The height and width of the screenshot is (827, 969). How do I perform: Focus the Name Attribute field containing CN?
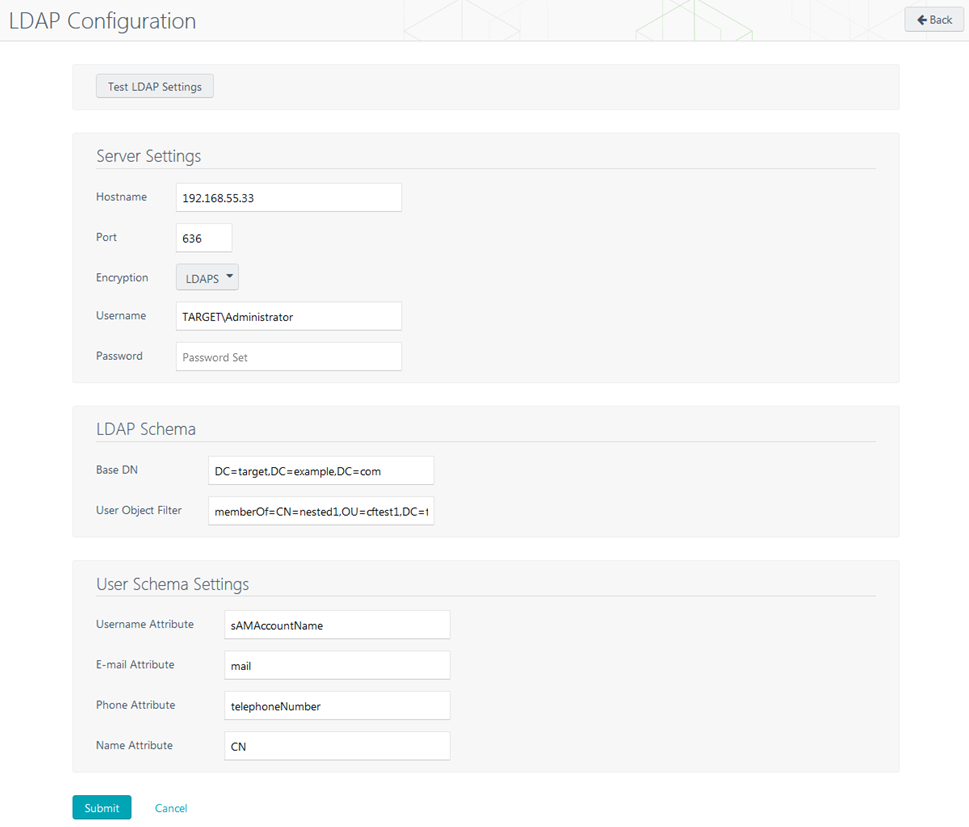[337, 746]
